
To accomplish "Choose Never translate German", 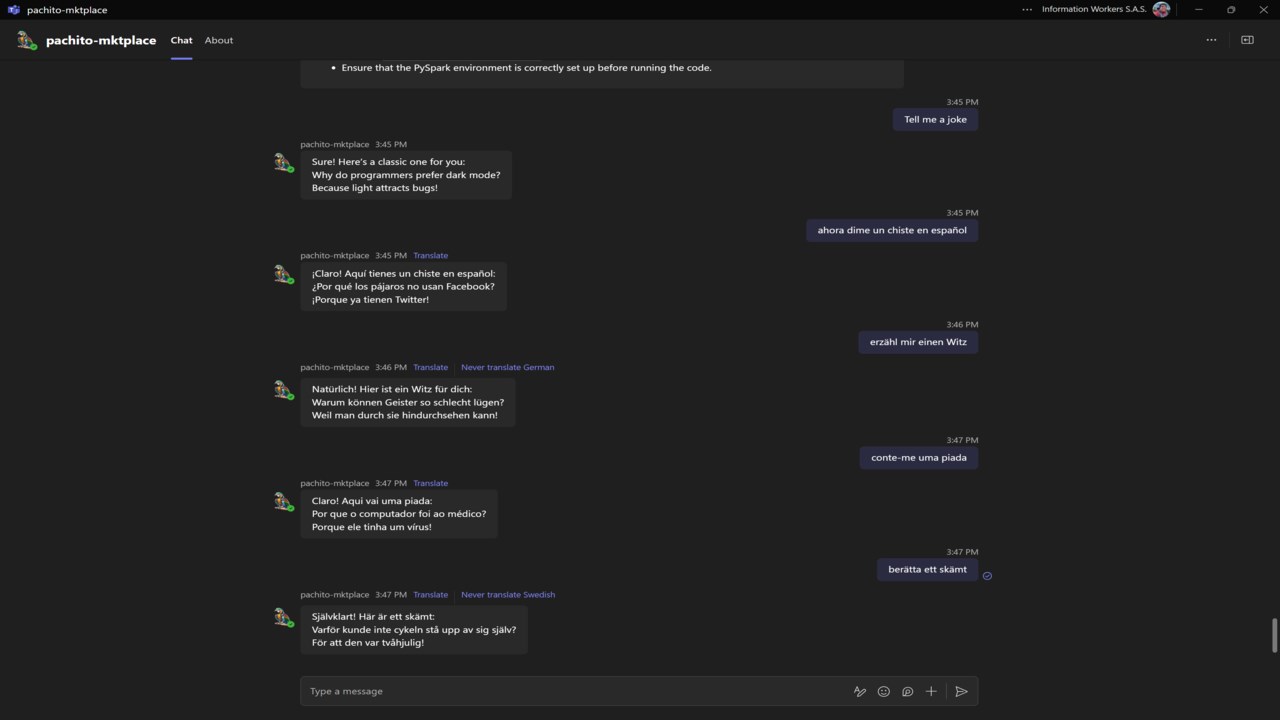I will click(x=507, y=367).
